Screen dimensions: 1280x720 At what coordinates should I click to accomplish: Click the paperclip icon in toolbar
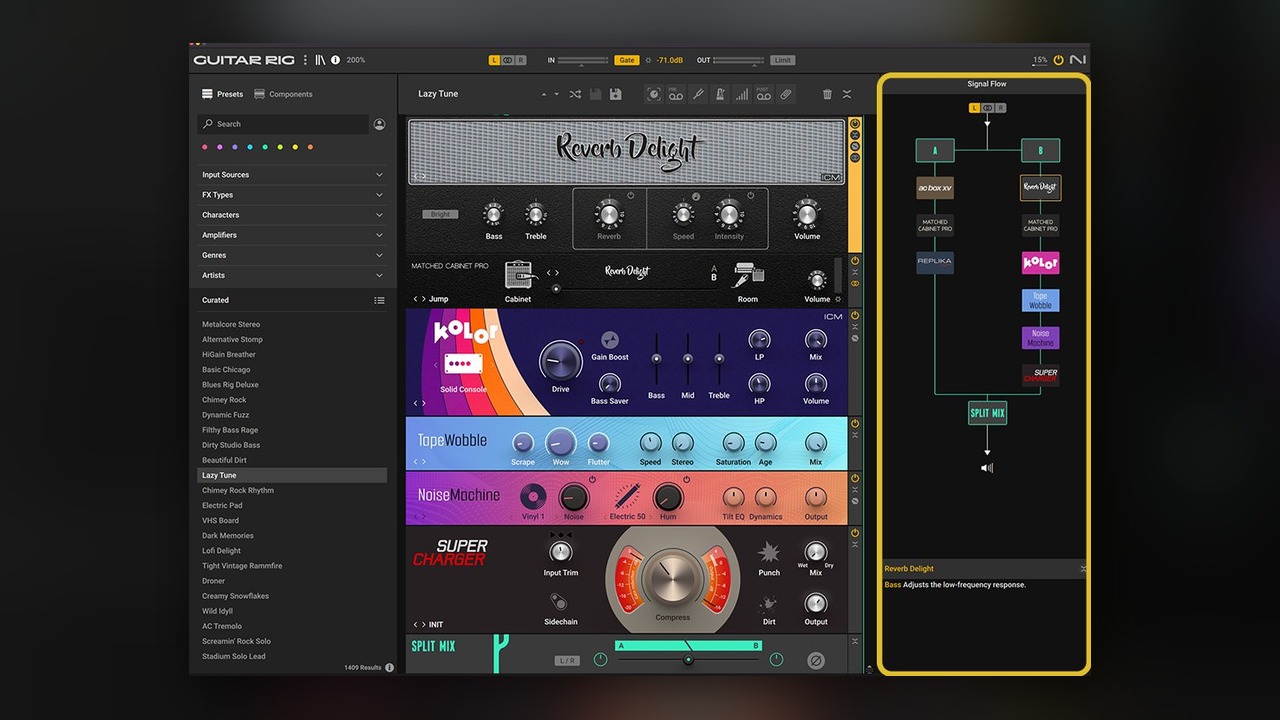pos(786,94)
